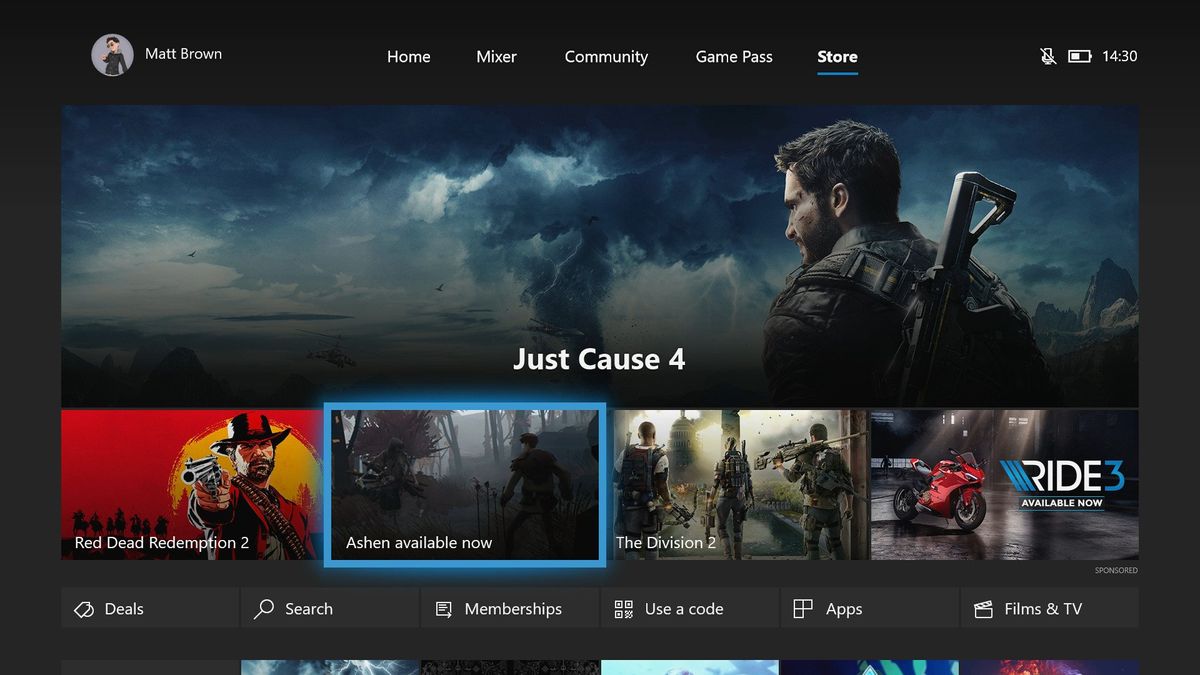Click the Memberships icon

coord(444,609)
